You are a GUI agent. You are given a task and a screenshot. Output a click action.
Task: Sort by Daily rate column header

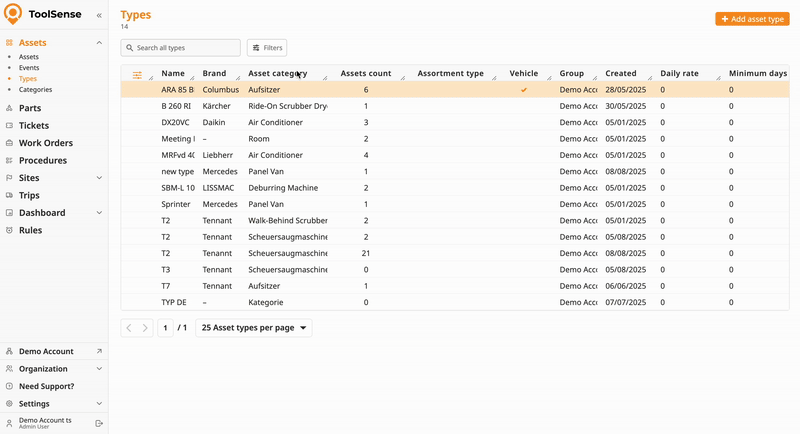(x=679, y=73)
